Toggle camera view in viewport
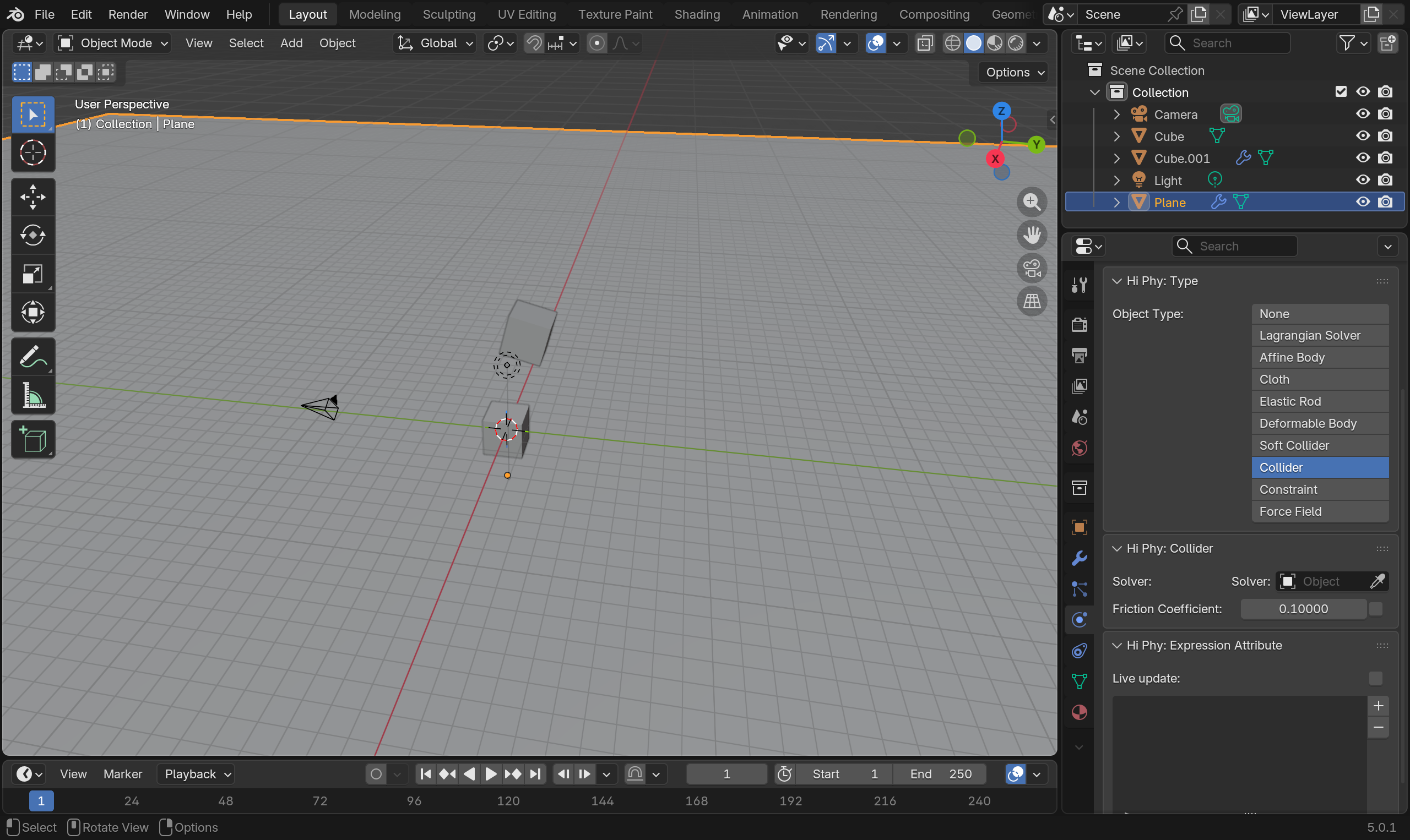Image resolution: width=1410 pixels, height=840 pixels. (1032, 268)
